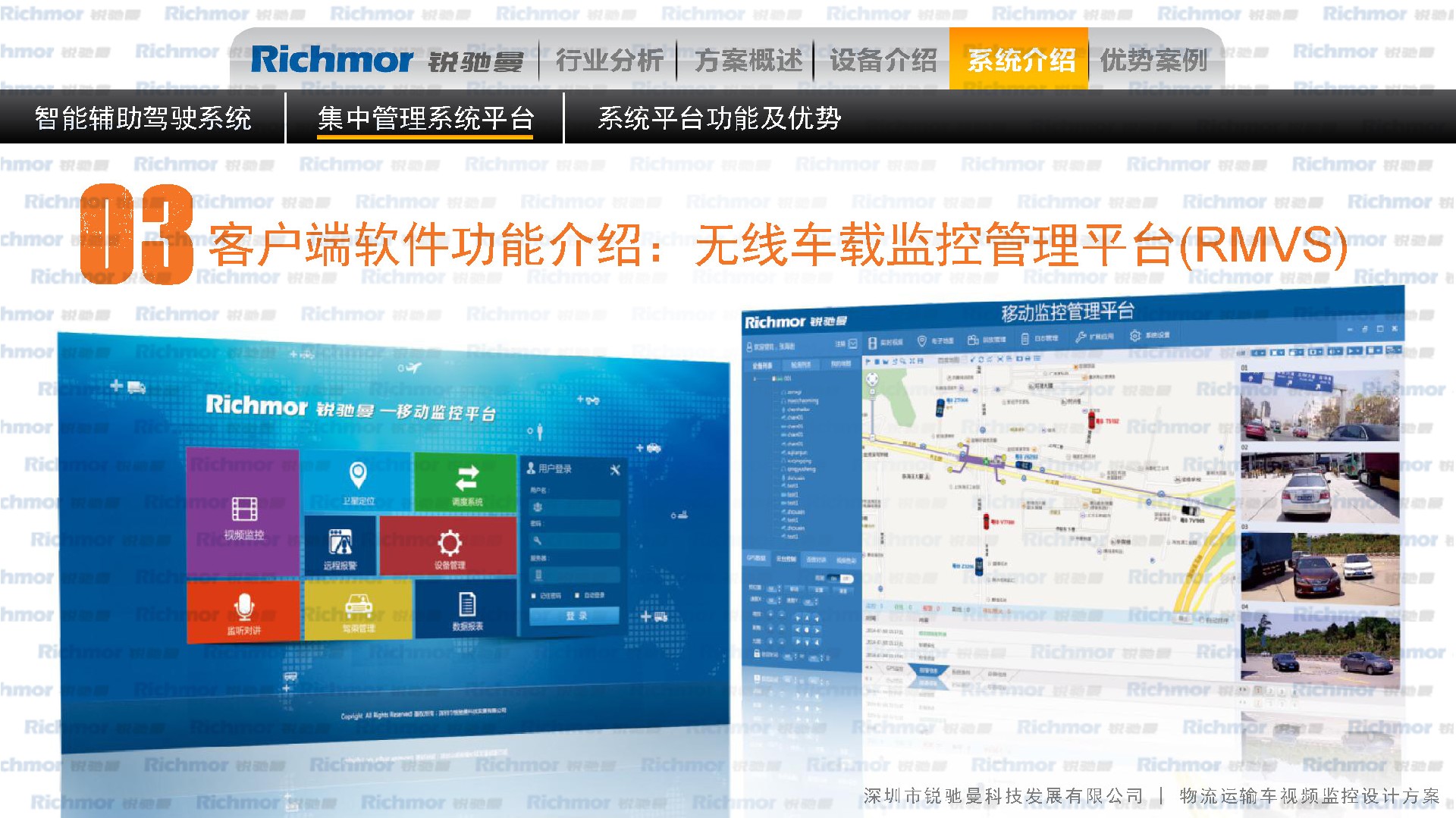
Task: Open the 视频监控 video monitoring tile
Action: [243, 512]
